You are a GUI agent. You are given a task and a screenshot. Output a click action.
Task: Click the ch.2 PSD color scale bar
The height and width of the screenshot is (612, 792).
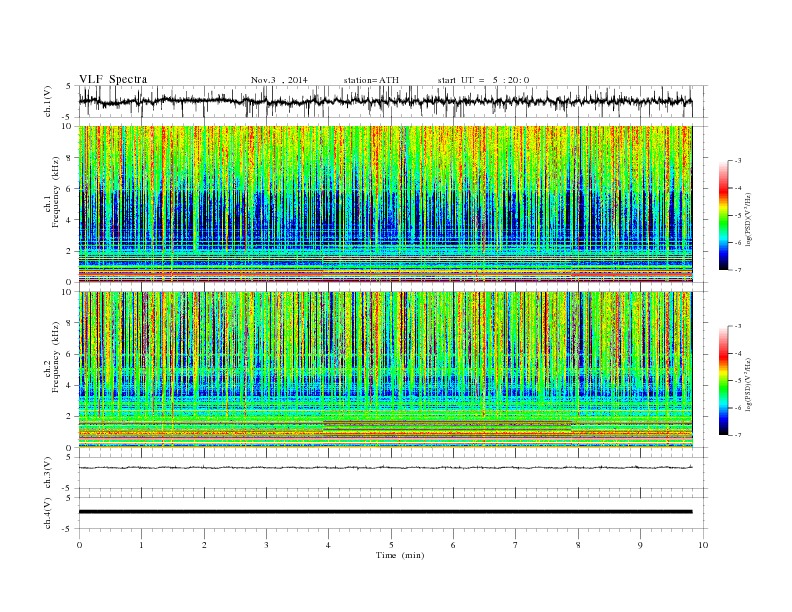[x=724, y=381]
